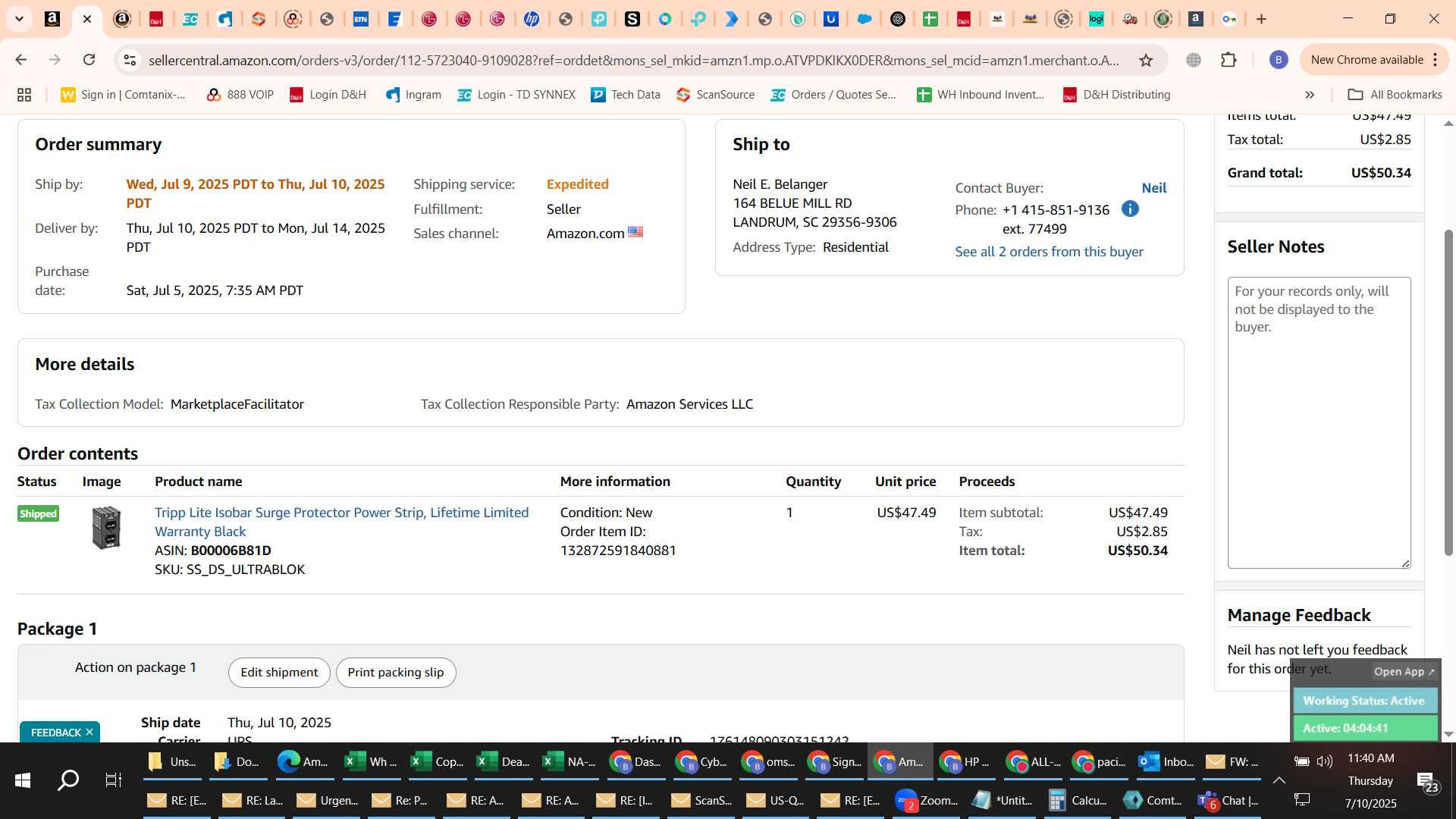Image resolution: width=1456 pixels, height=819 pixels.
Task: Go back to the previous page
Action: click(x=21, y=60)
